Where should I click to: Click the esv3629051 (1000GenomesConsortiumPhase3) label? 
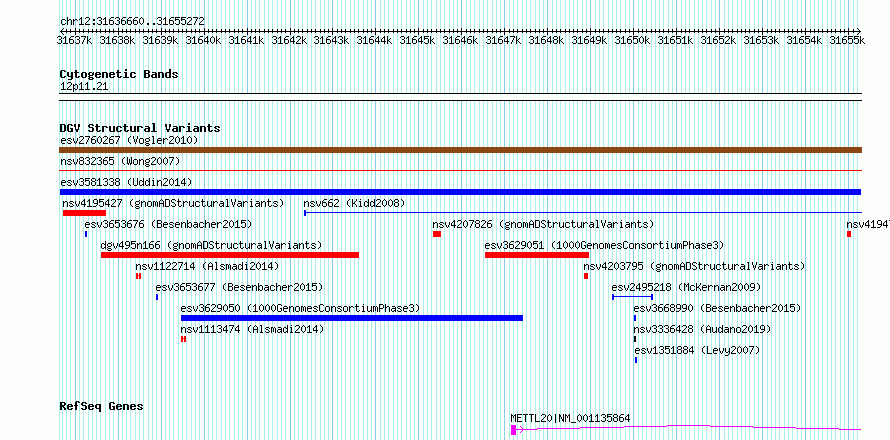(x=604, y=245)
